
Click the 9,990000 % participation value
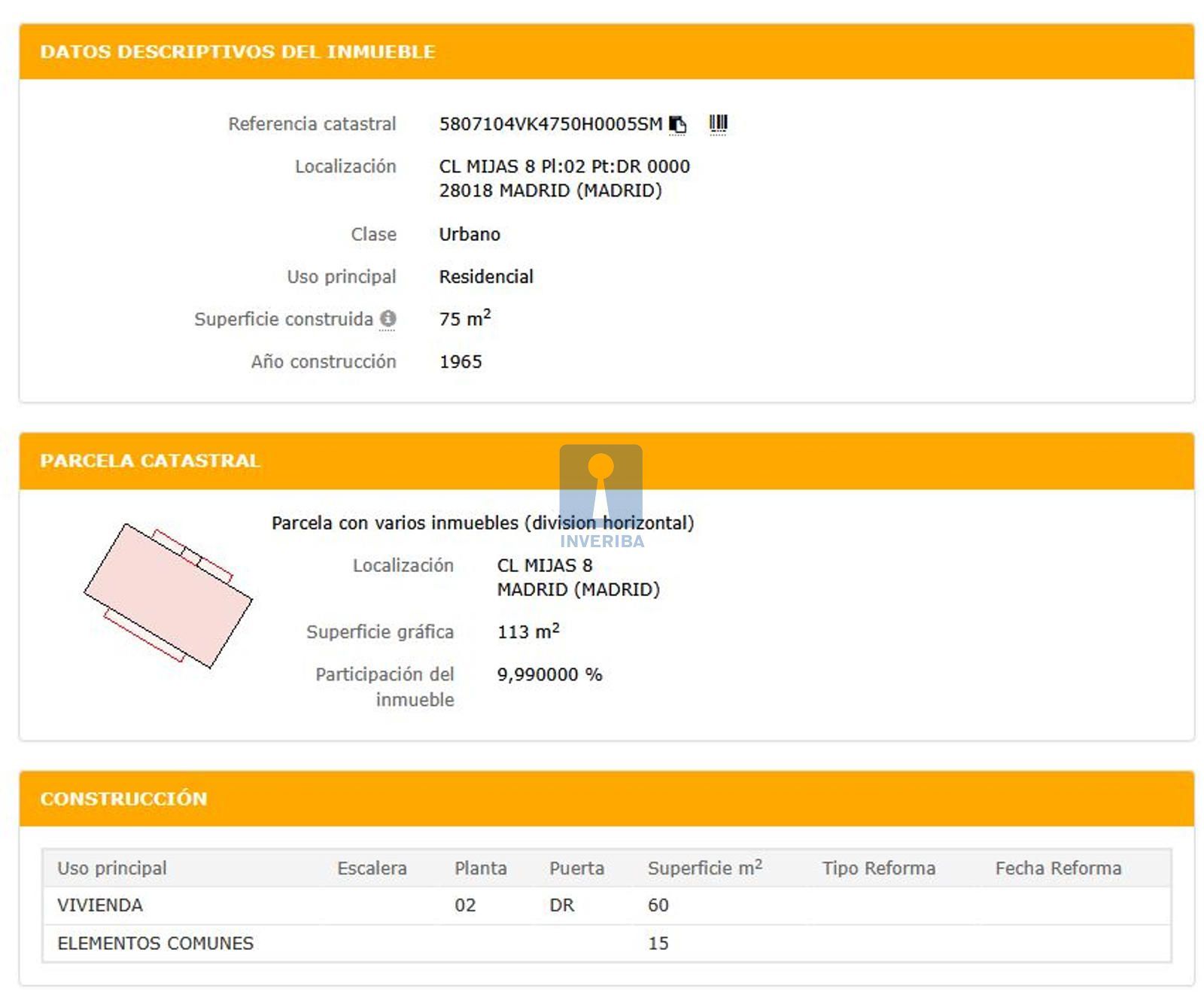(549, 674)
